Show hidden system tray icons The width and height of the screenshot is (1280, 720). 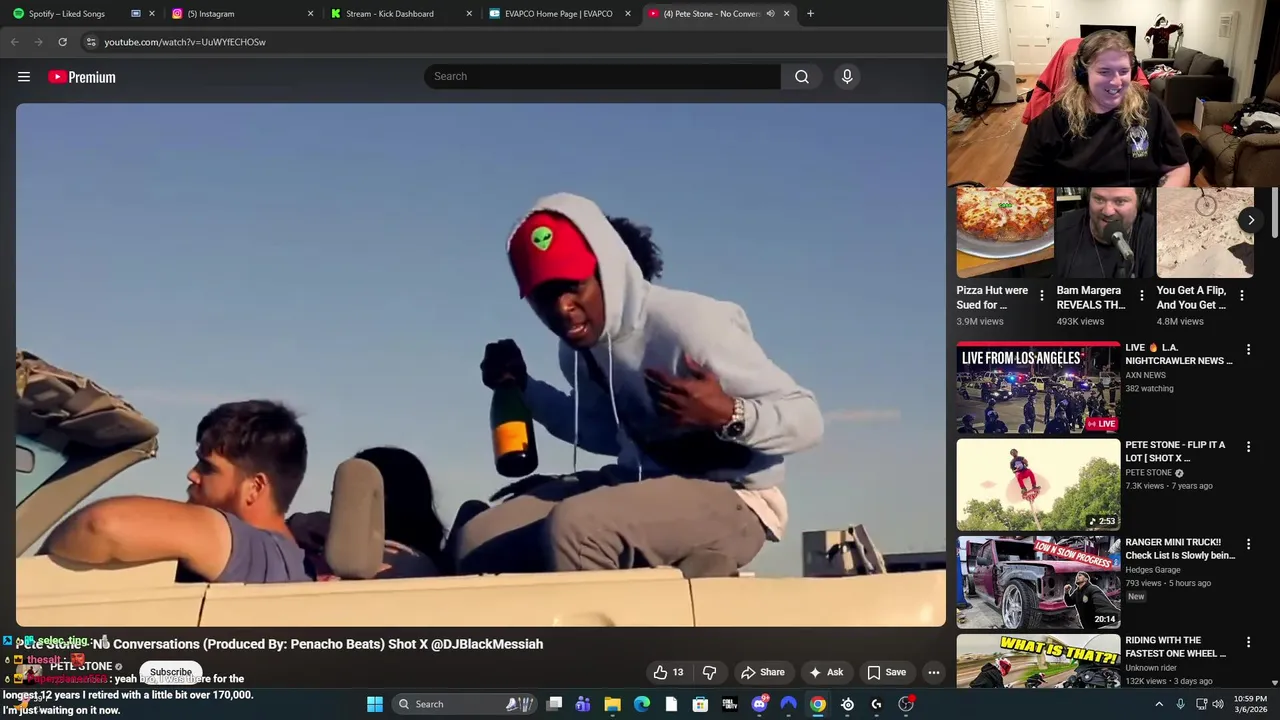[x=1159, y=704]
